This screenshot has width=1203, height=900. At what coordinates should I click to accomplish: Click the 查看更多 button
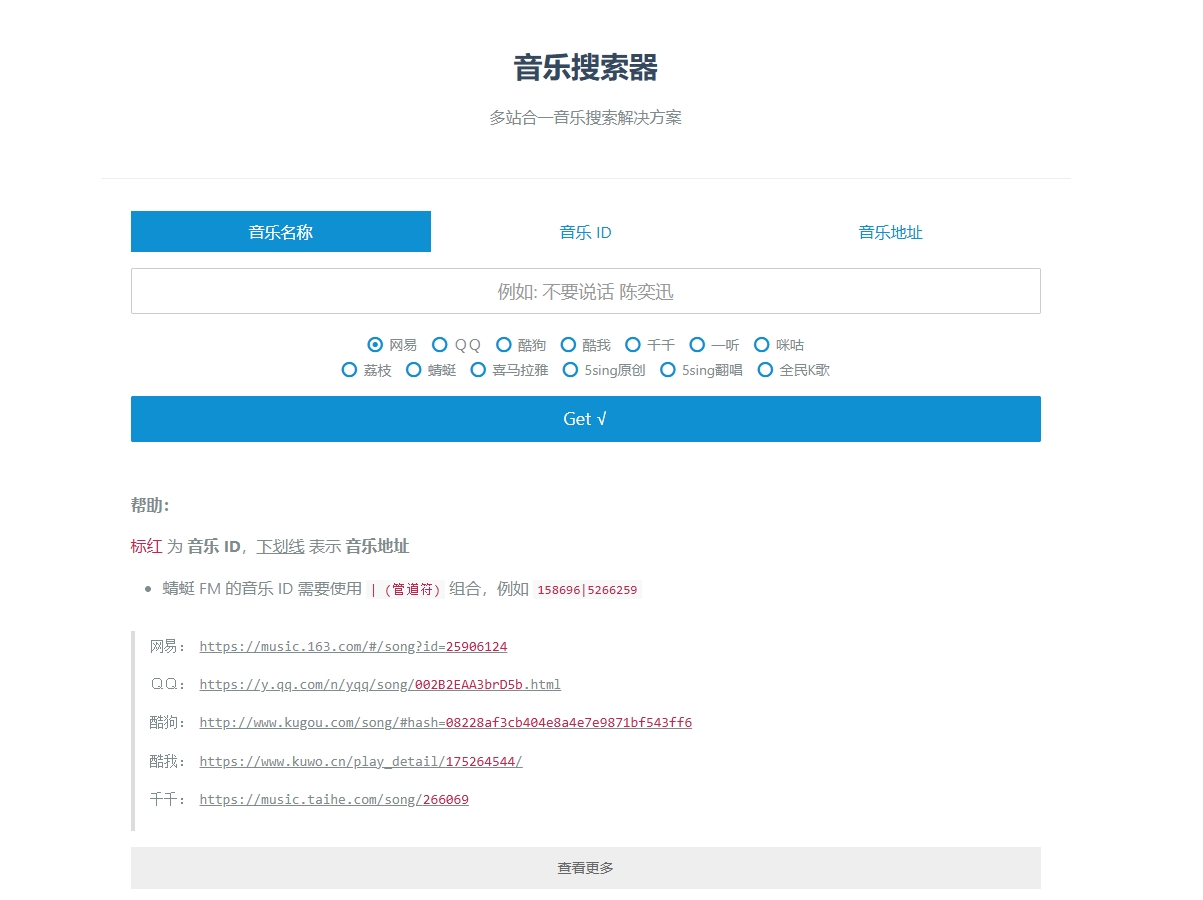click(585, 867)
